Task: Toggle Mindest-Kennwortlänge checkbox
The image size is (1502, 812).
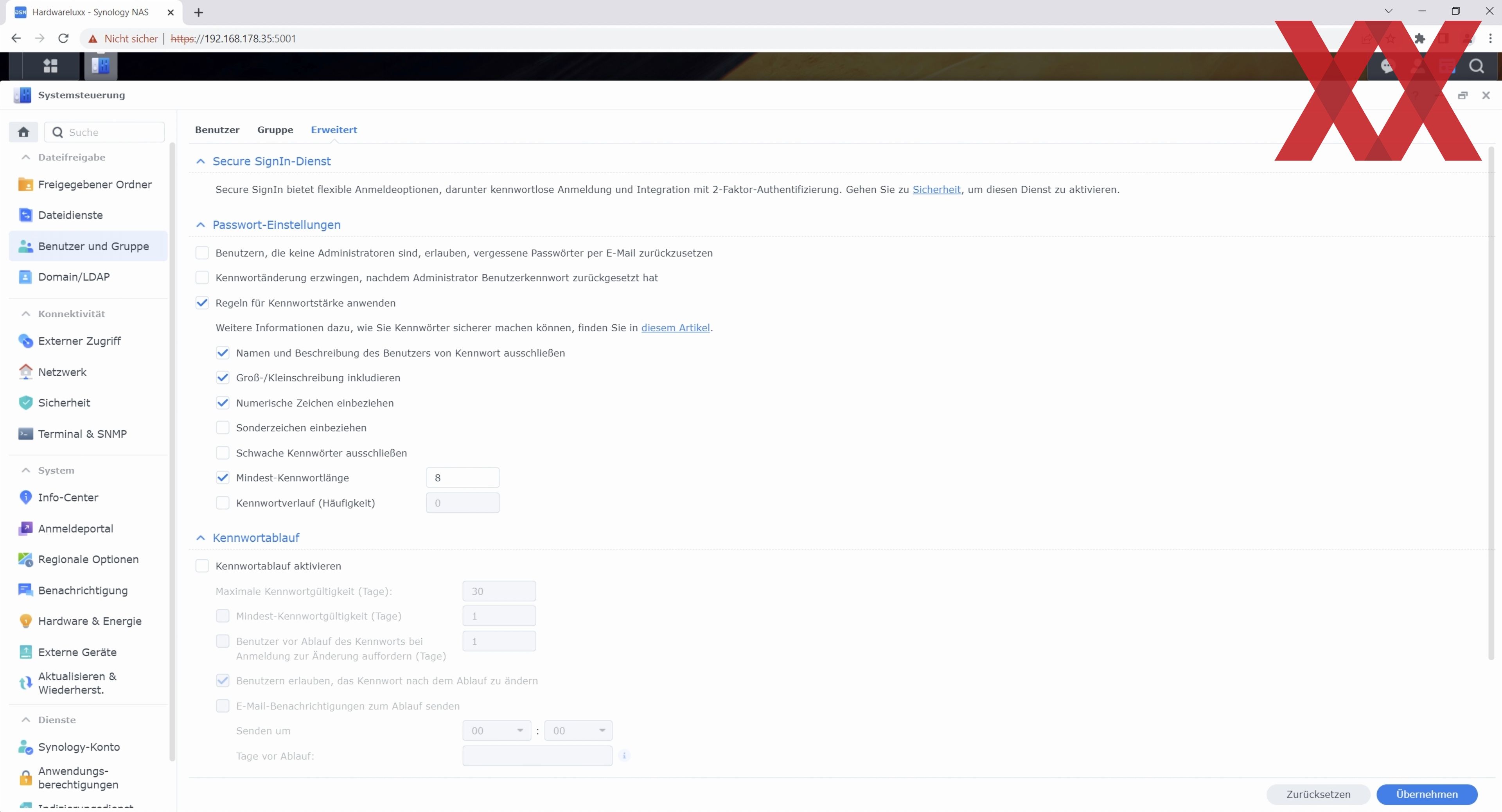Action: pos(223,478)
